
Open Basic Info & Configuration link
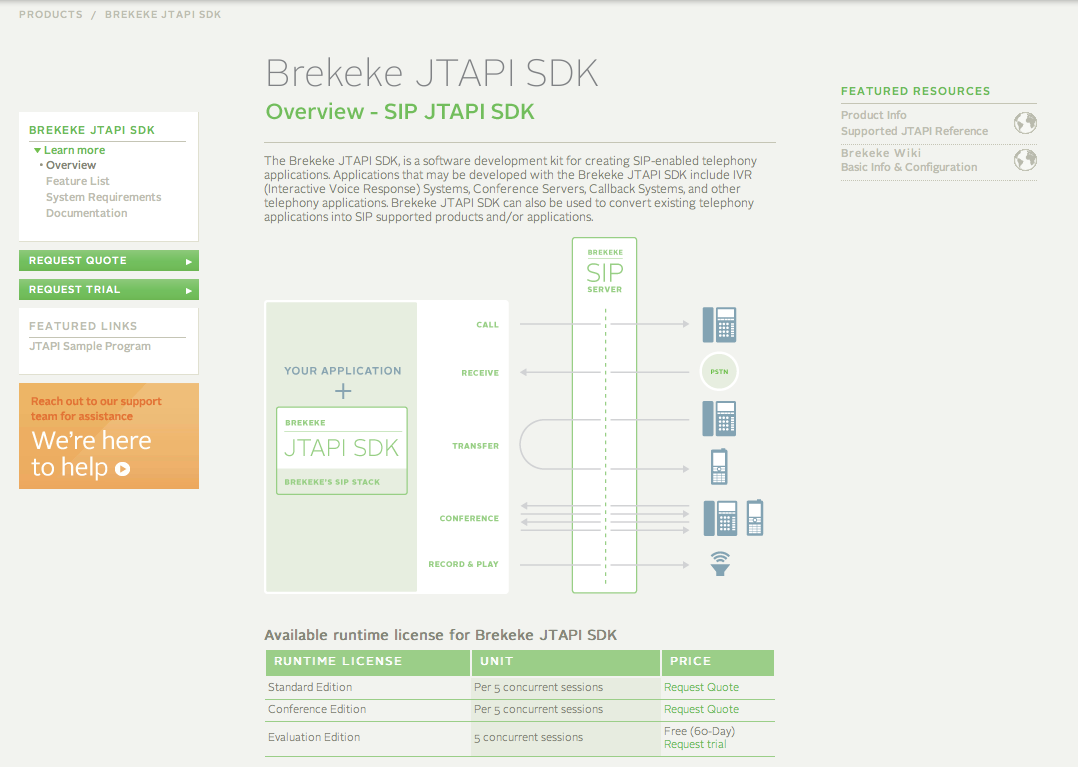(x=909, y=167)
